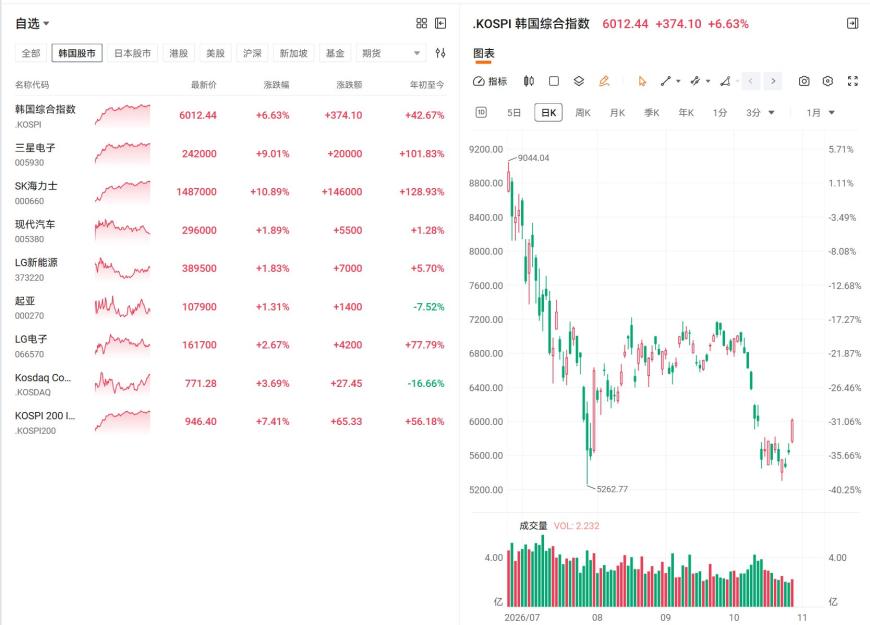Toggle the square box tool in chart toolbar

click(554, 81)
